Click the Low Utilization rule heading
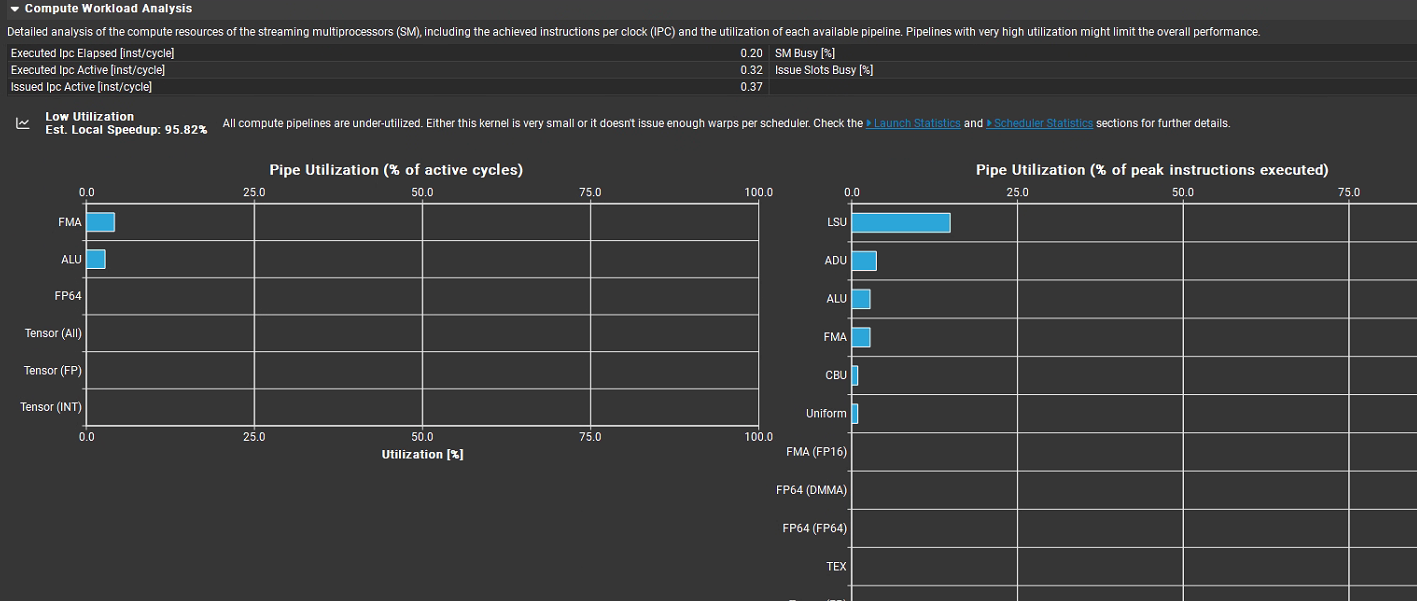The height and width of the screenshot is (601, 1417). (89, 117)
